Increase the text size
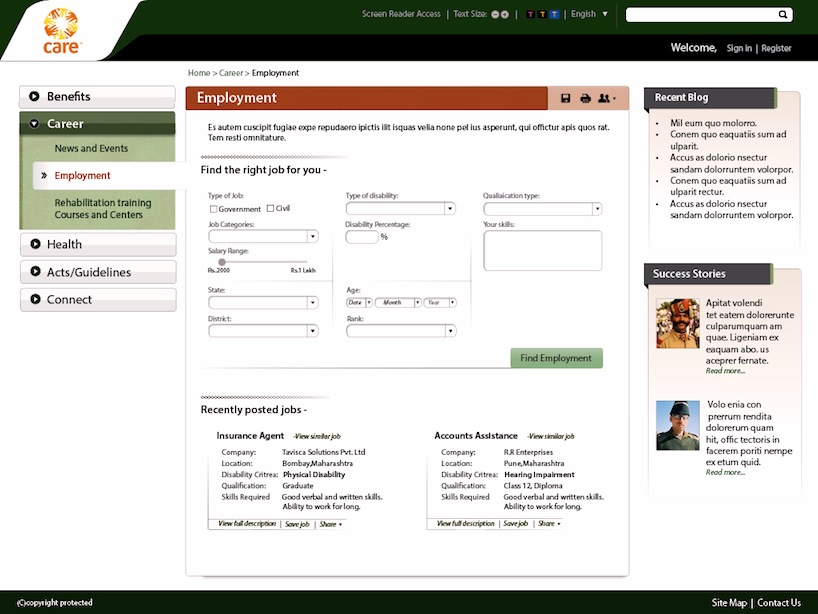This screenshot has width=818, height=614. pyautogui.click(x=503, y=14)
